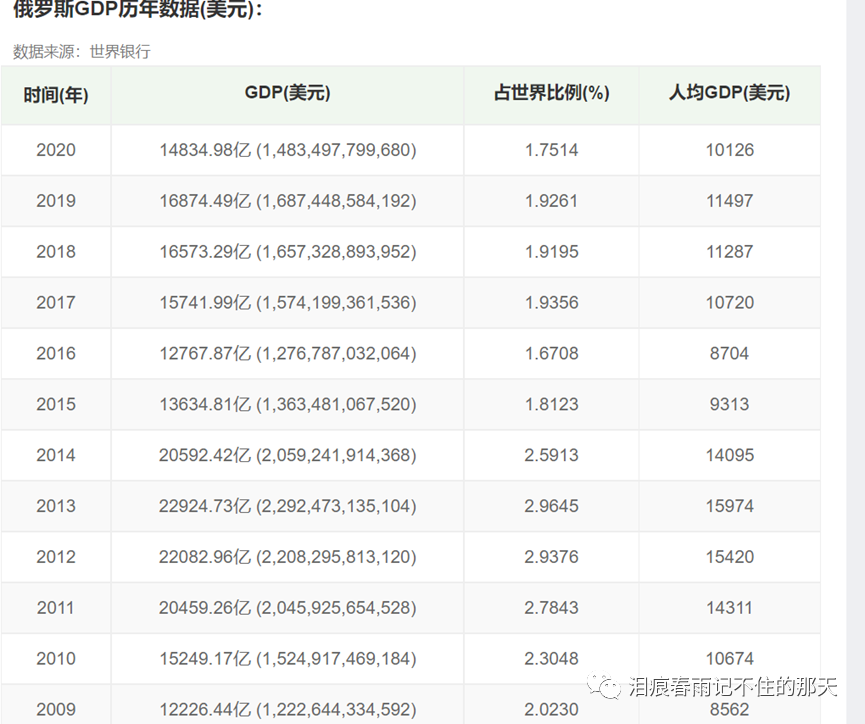Click the 俄罗斯GDP历年数据 heading

[137, 8]
